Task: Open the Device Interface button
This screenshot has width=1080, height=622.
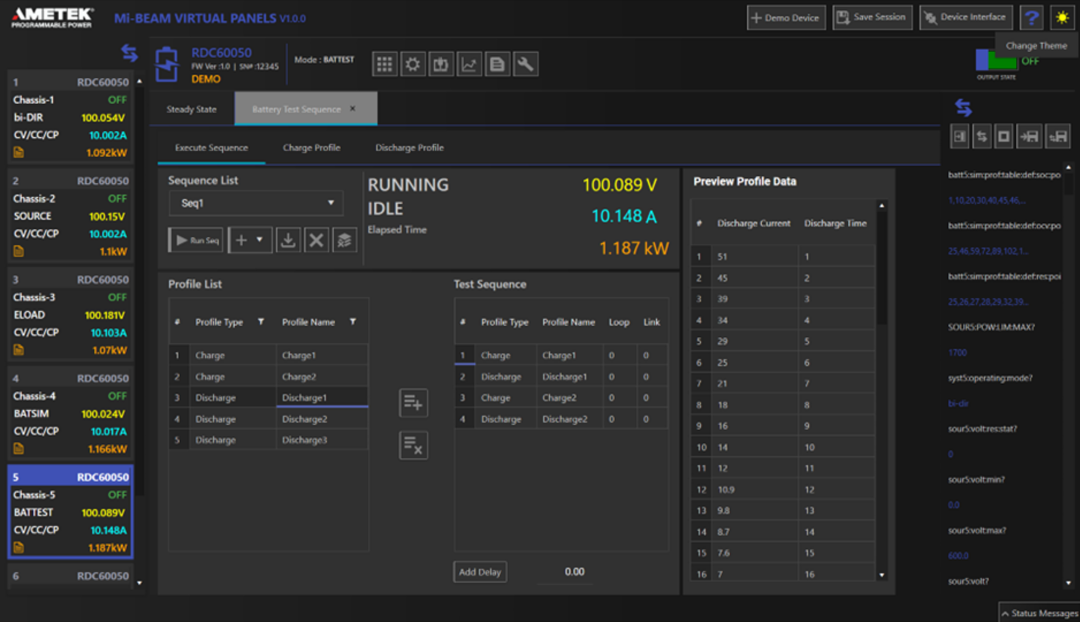Action: point(966,17)
